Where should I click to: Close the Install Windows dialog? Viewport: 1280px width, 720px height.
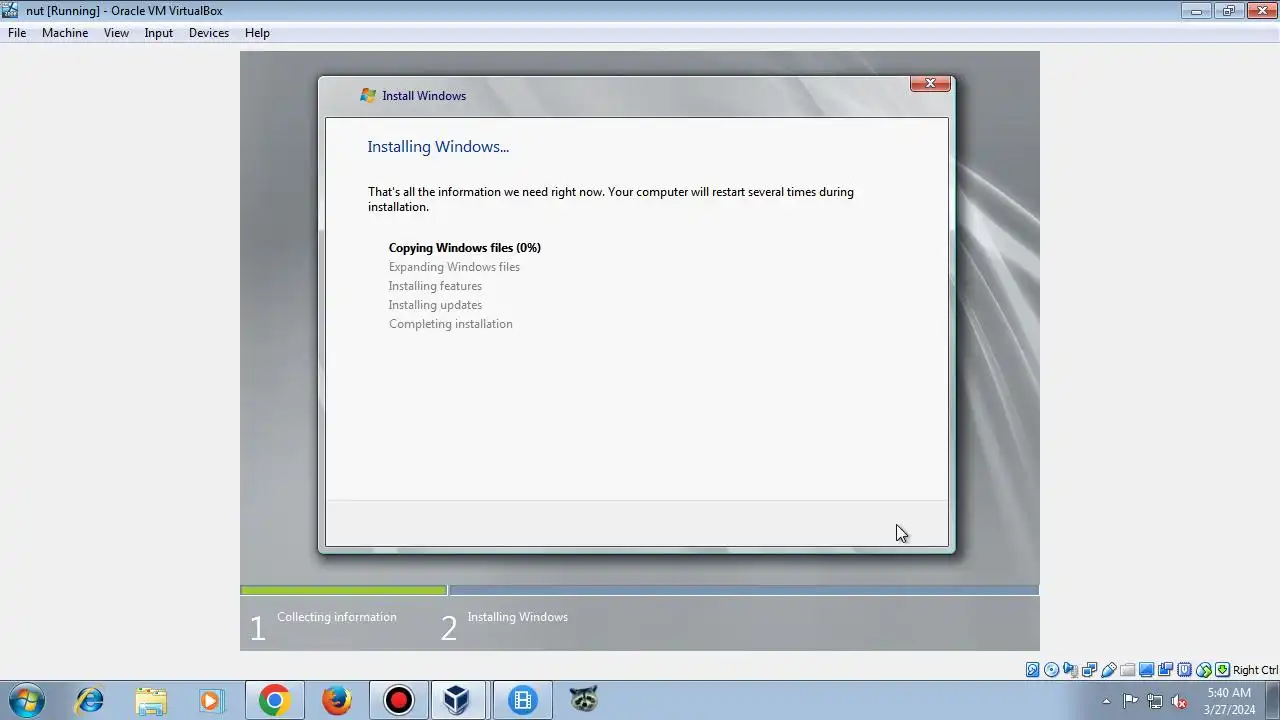pyautogui.click(x=930, y=83)
